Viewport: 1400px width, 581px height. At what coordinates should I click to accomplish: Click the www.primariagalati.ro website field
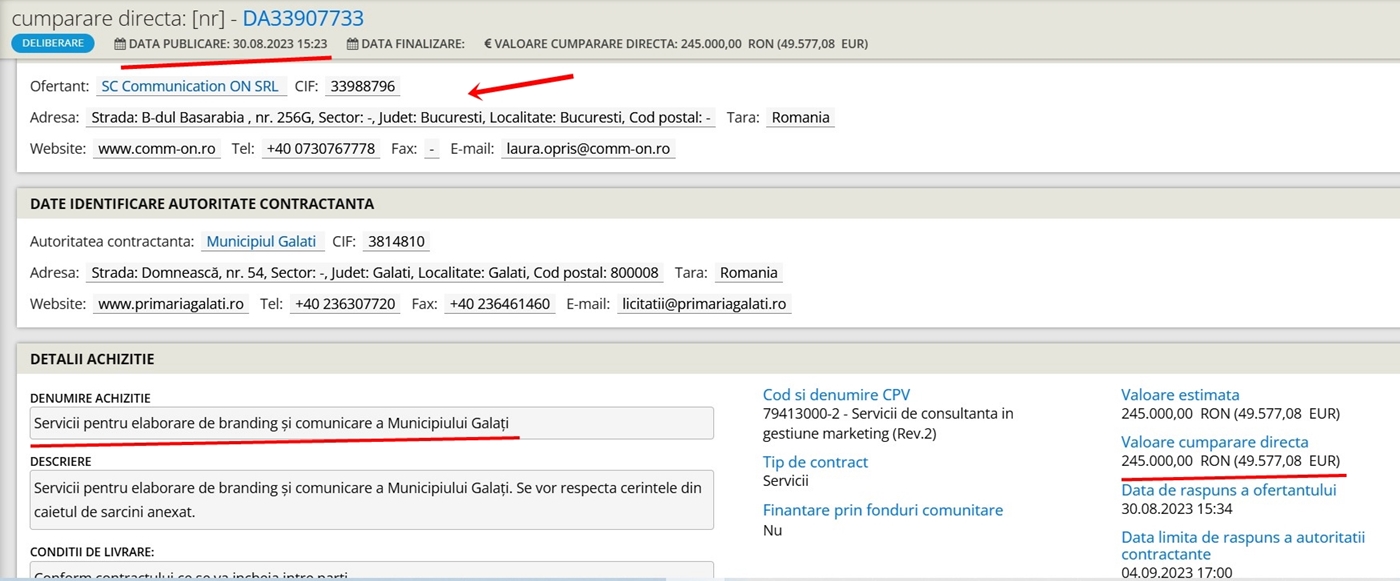click(172, 304)
